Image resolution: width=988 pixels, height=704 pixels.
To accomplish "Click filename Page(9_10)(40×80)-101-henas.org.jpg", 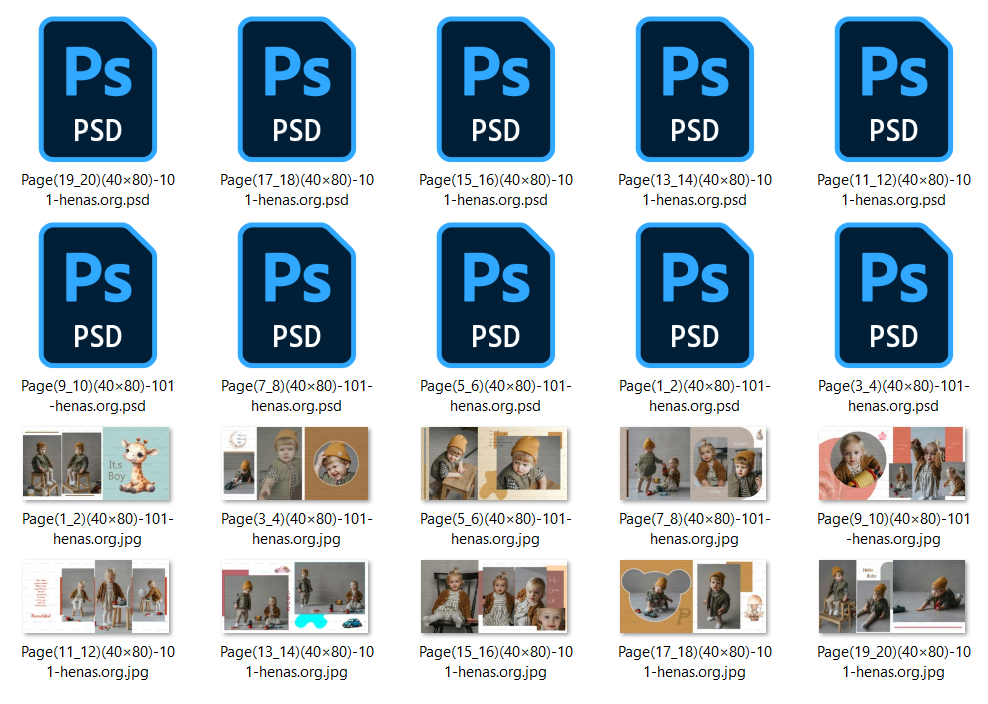I will coord(894,529).
